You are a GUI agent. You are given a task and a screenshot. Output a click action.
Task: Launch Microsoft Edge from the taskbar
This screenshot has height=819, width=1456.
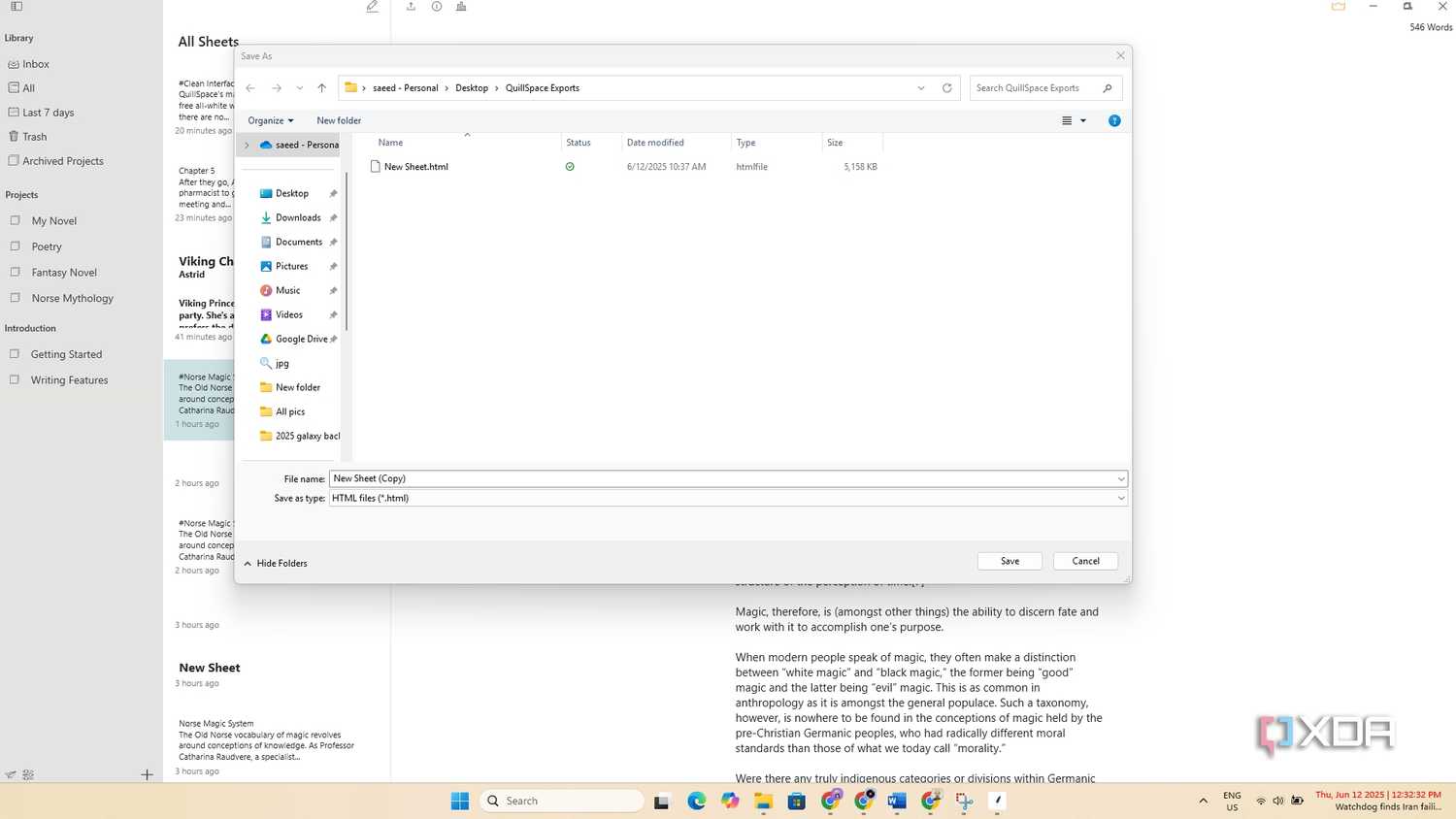pos(697,801)
